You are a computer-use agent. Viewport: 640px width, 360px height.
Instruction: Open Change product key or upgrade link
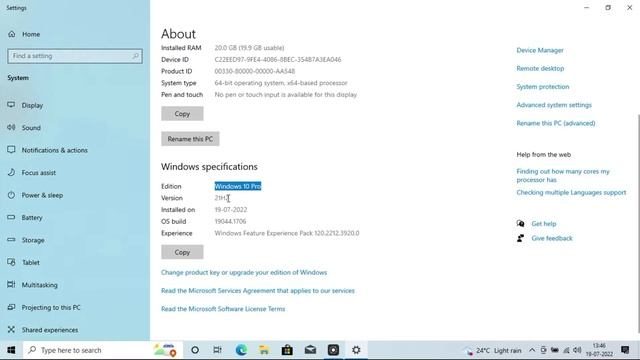point(244,272)
